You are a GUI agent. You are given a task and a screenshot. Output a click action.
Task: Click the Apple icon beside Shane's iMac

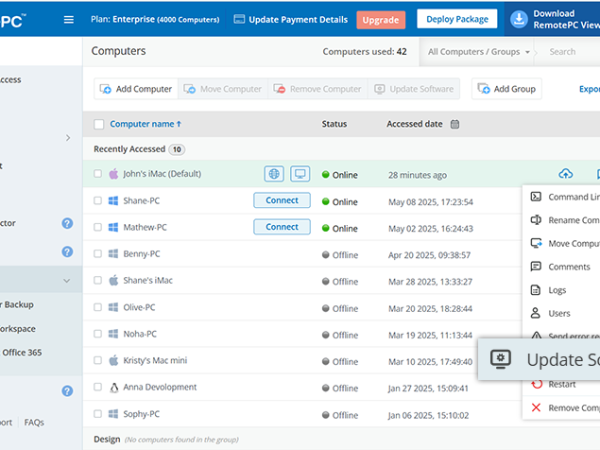[114, 280]
